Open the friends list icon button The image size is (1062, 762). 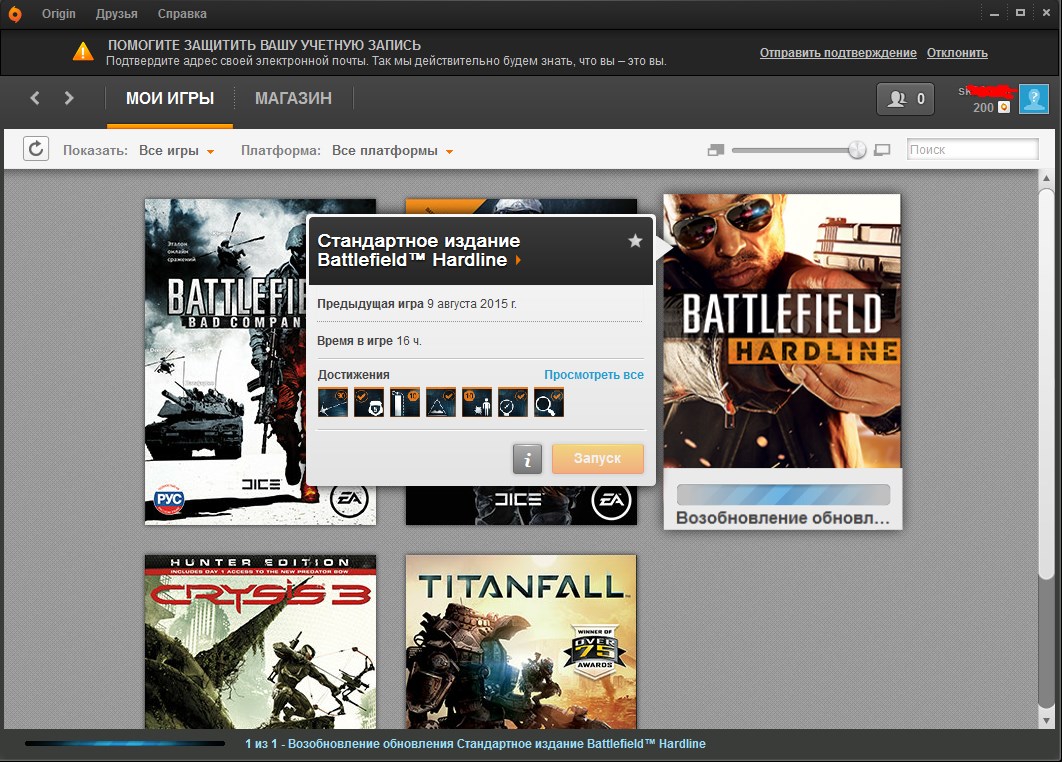pyautogui.click(x=905, y=99)
